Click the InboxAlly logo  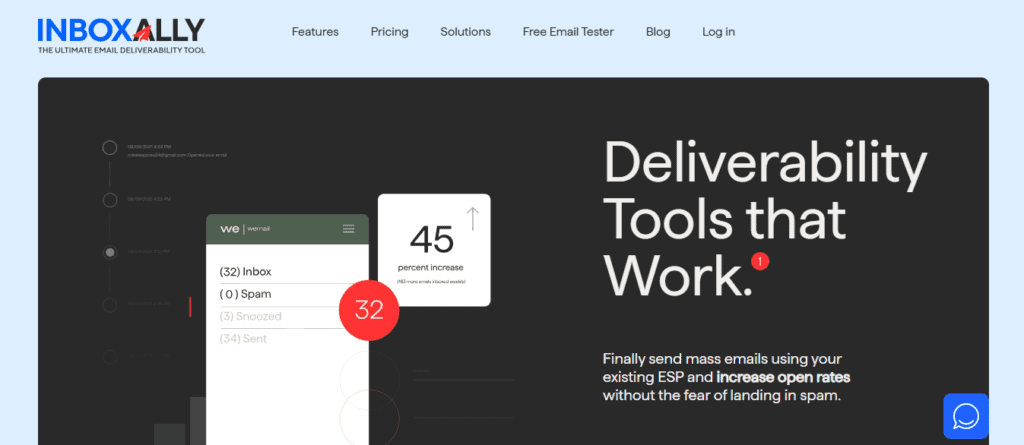click(x=121, y=36)
